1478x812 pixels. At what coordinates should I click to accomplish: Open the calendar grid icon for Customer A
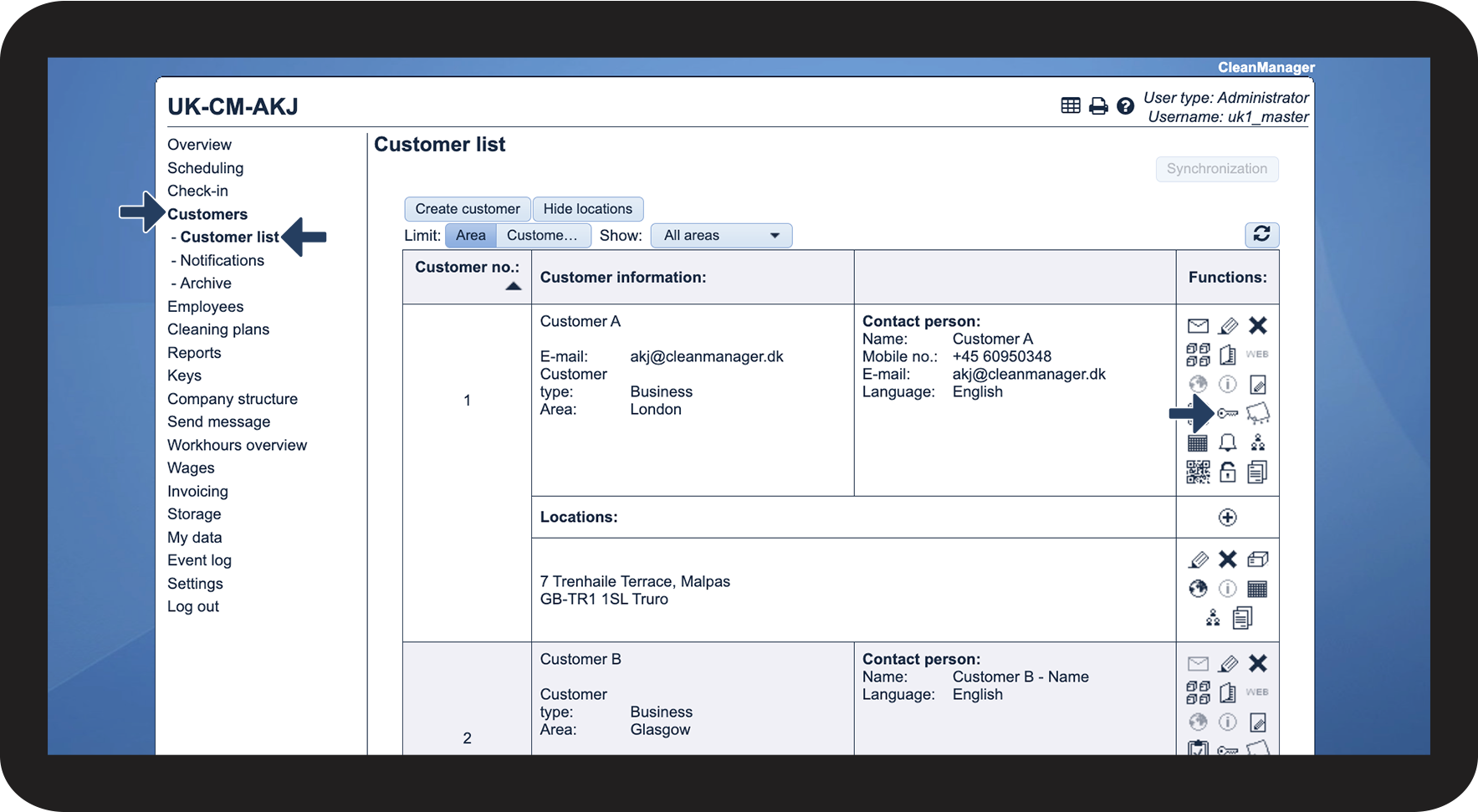(1198, 442)
